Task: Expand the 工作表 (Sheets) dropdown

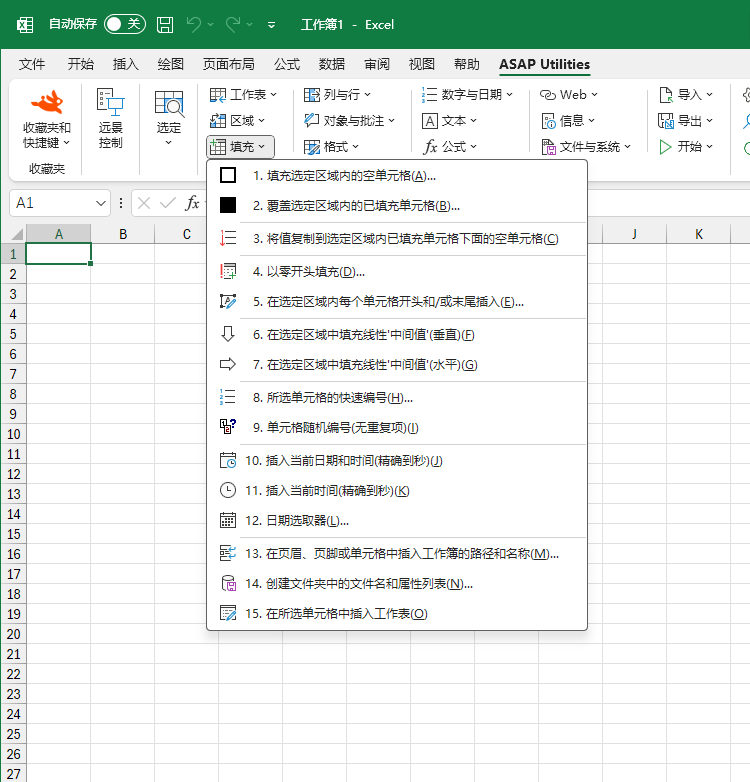Action: pyautogui.click(x=243, y=94)
